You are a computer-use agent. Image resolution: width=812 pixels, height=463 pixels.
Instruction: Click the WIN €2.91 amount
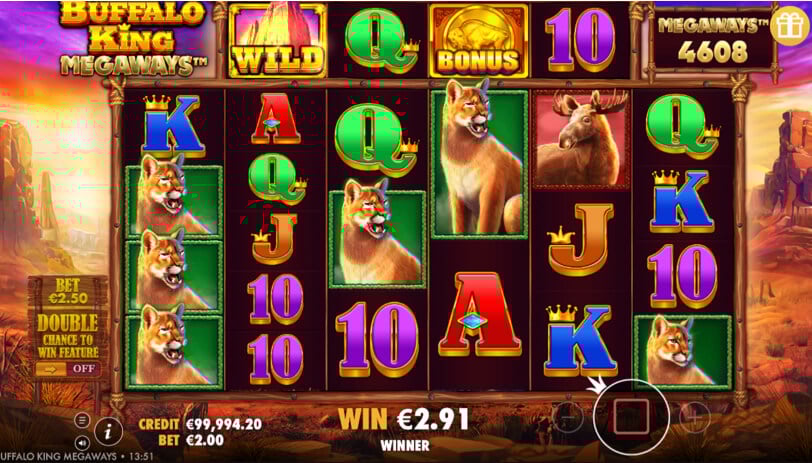point(403,419)
